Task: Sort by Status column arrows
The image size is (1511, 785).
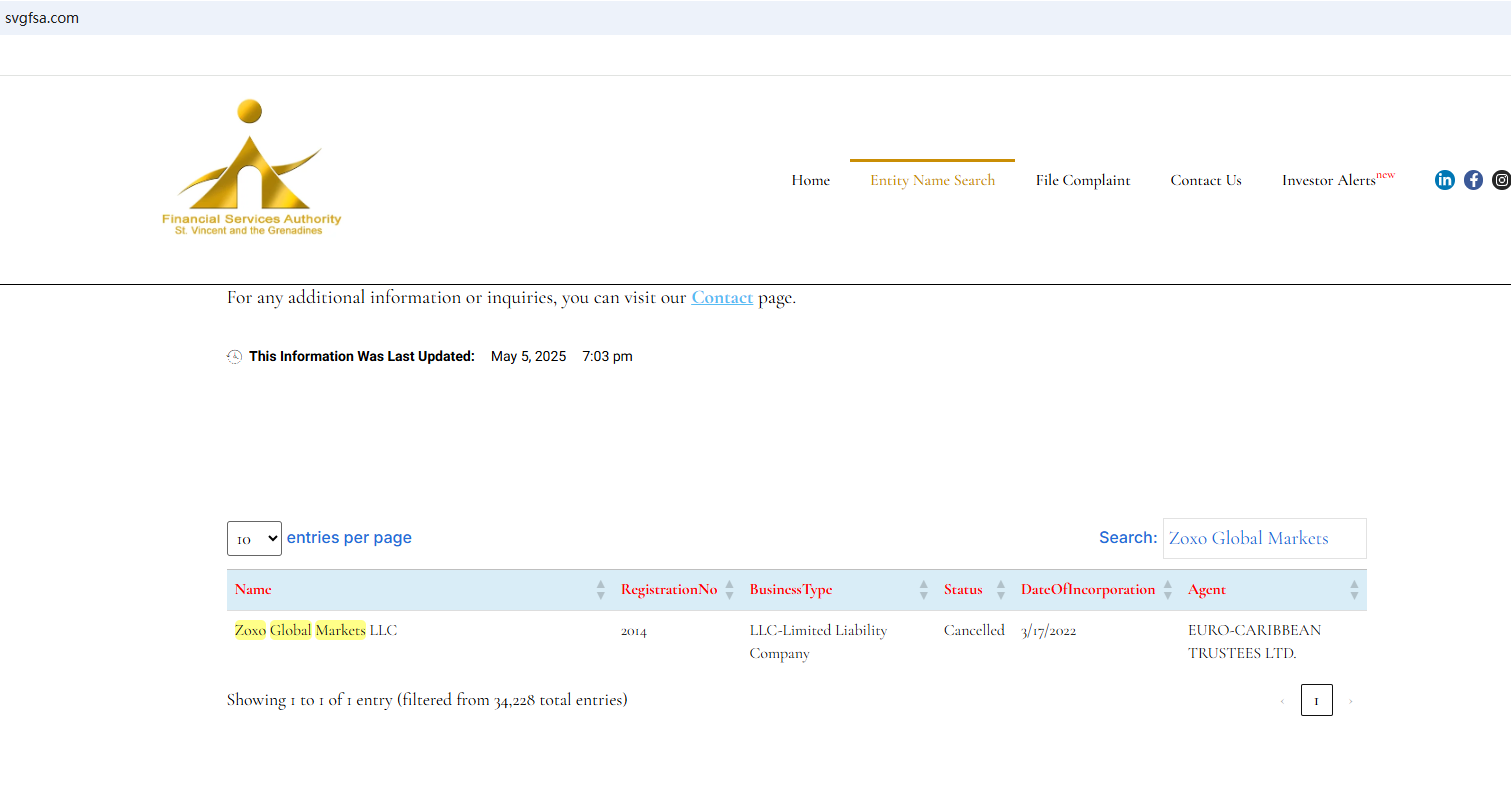Action: click(x=1000, y=590)
